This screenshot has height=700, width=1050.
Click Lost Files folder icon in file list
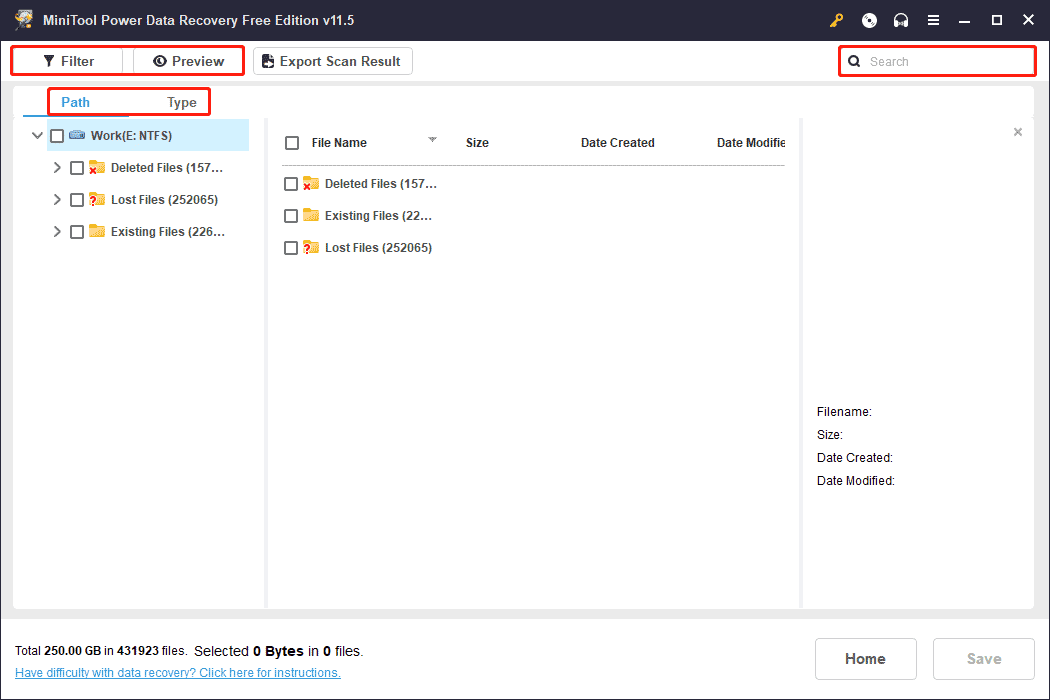click(x=311, y=247)
